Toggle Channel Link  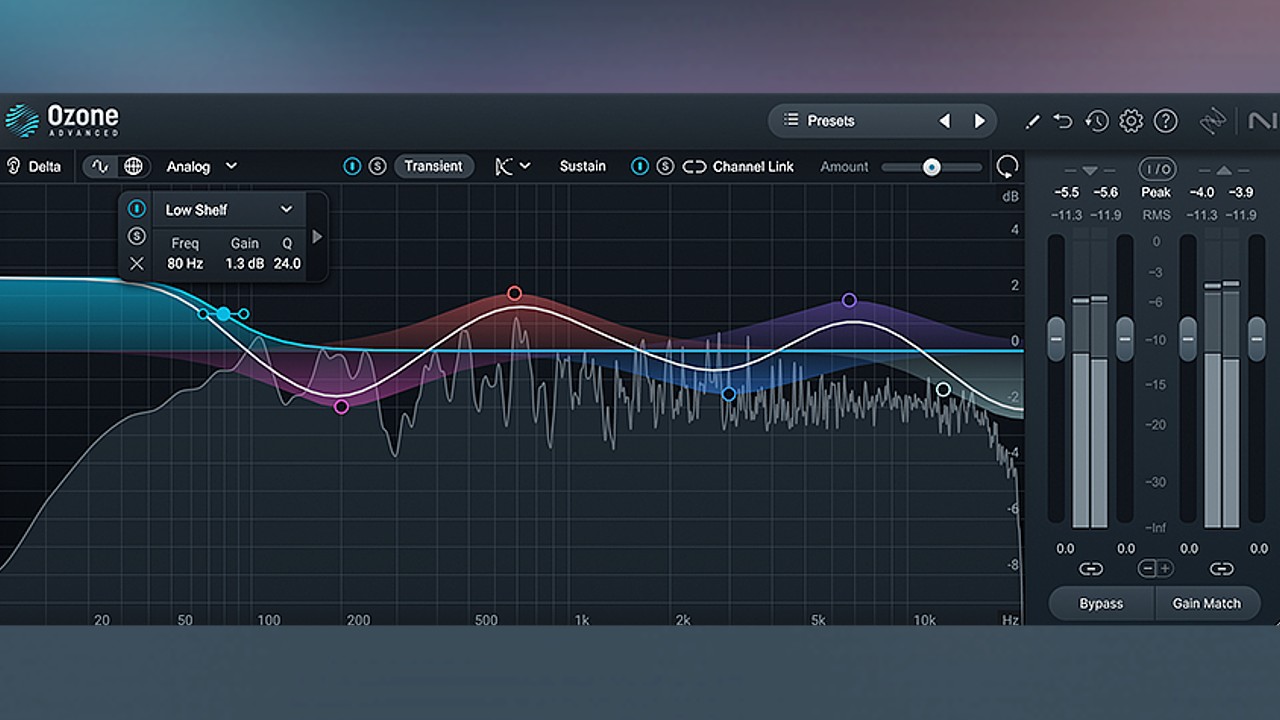[738, 166]
